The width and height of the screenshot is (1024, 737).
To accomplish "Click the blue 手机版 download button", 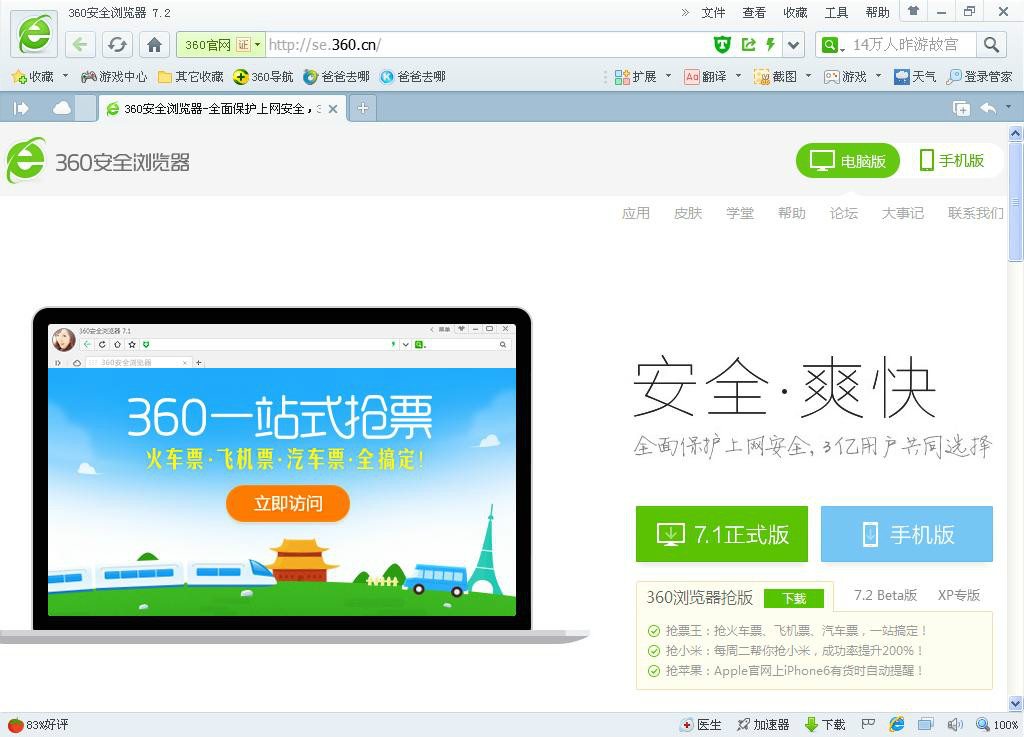I will tap(906, 534).
